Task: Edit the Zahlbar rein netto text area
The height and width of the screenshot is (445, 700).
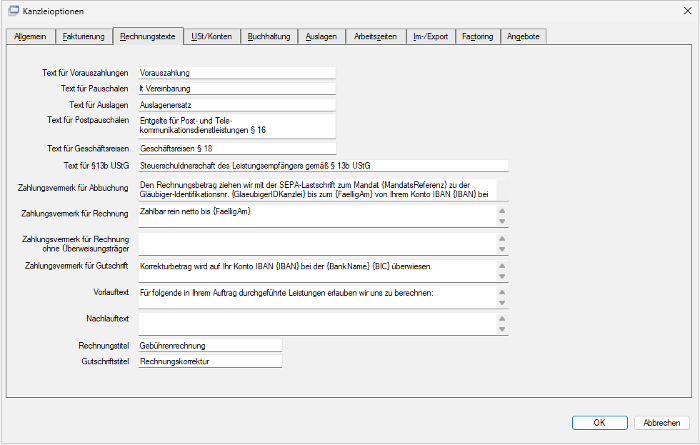Action: click(x=317, y=216)
